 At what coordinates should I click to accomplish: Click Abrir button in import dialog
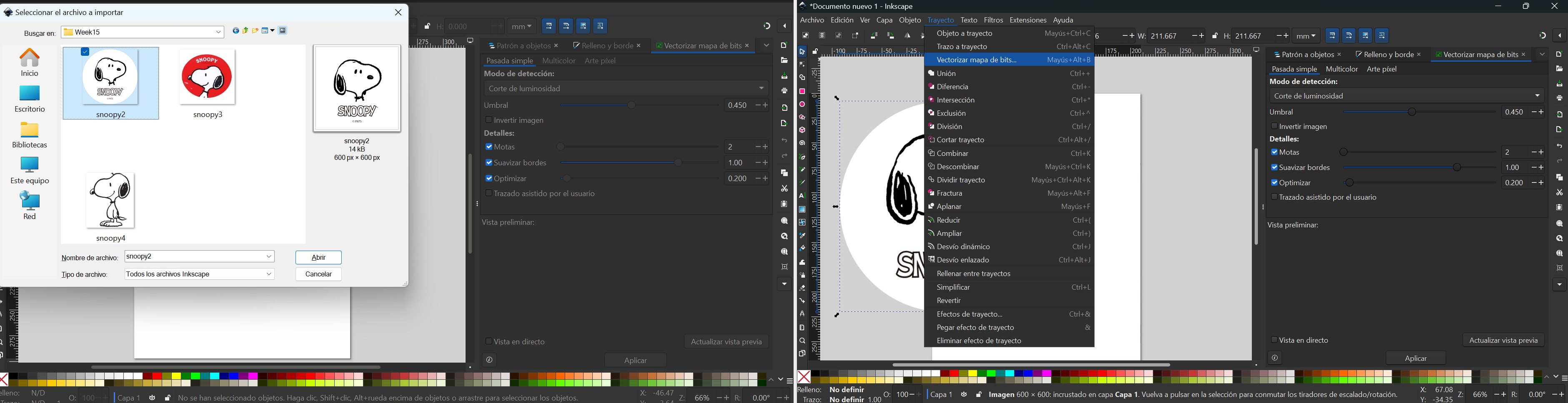[318, 258]
